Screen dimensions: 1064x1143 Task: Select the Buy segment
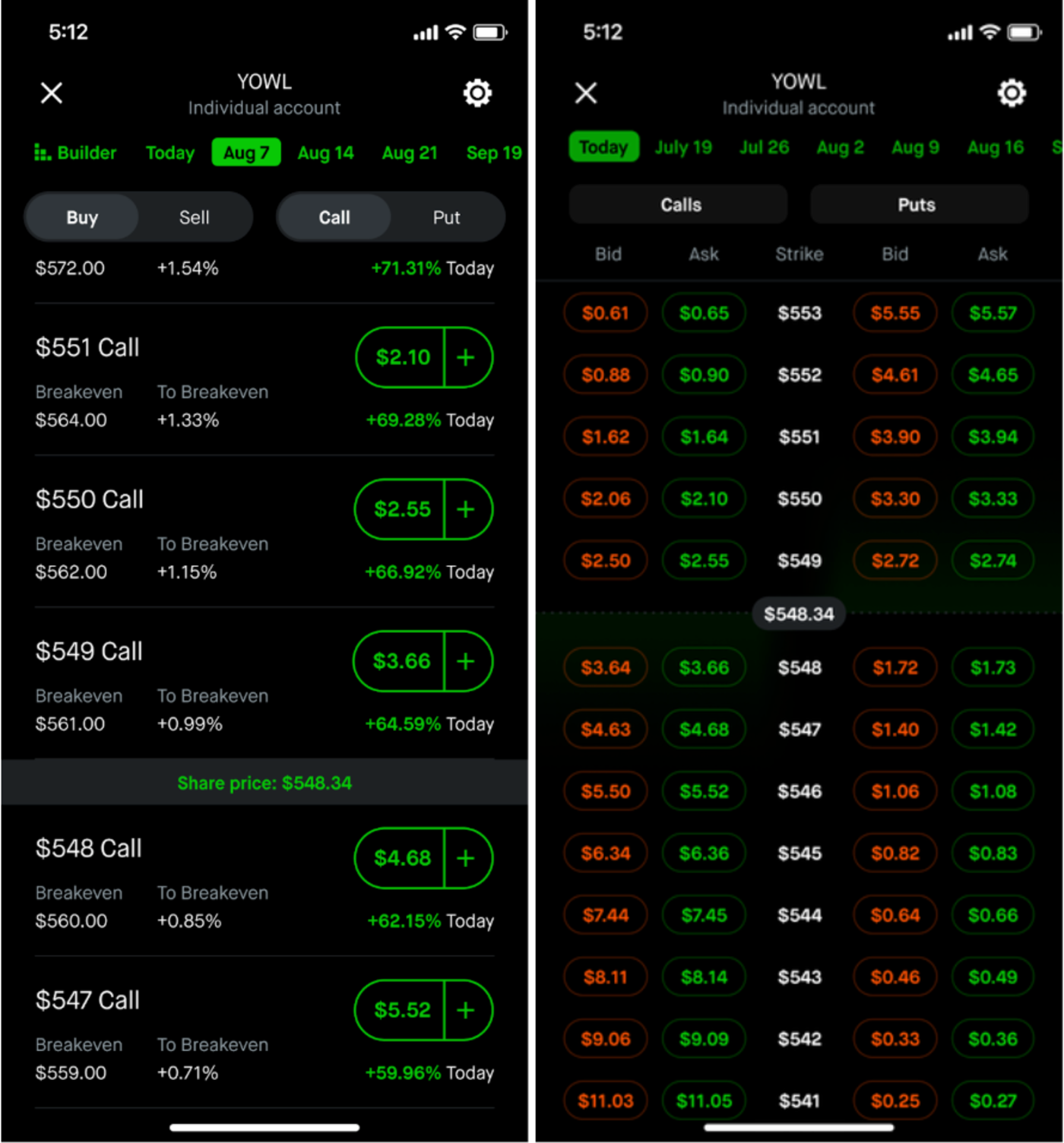(x=82, y=217)
